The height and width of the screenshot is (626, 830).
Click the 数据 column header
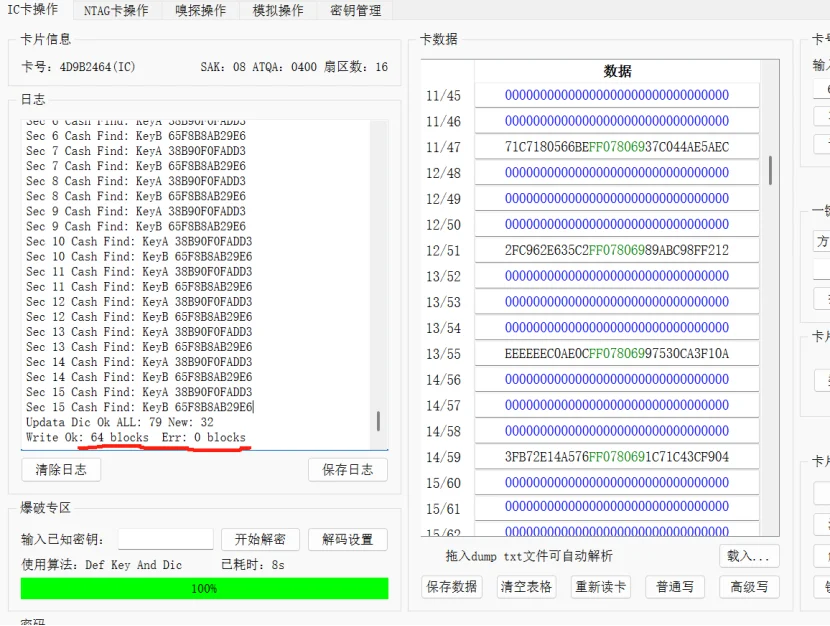click(x=617, y=71)
